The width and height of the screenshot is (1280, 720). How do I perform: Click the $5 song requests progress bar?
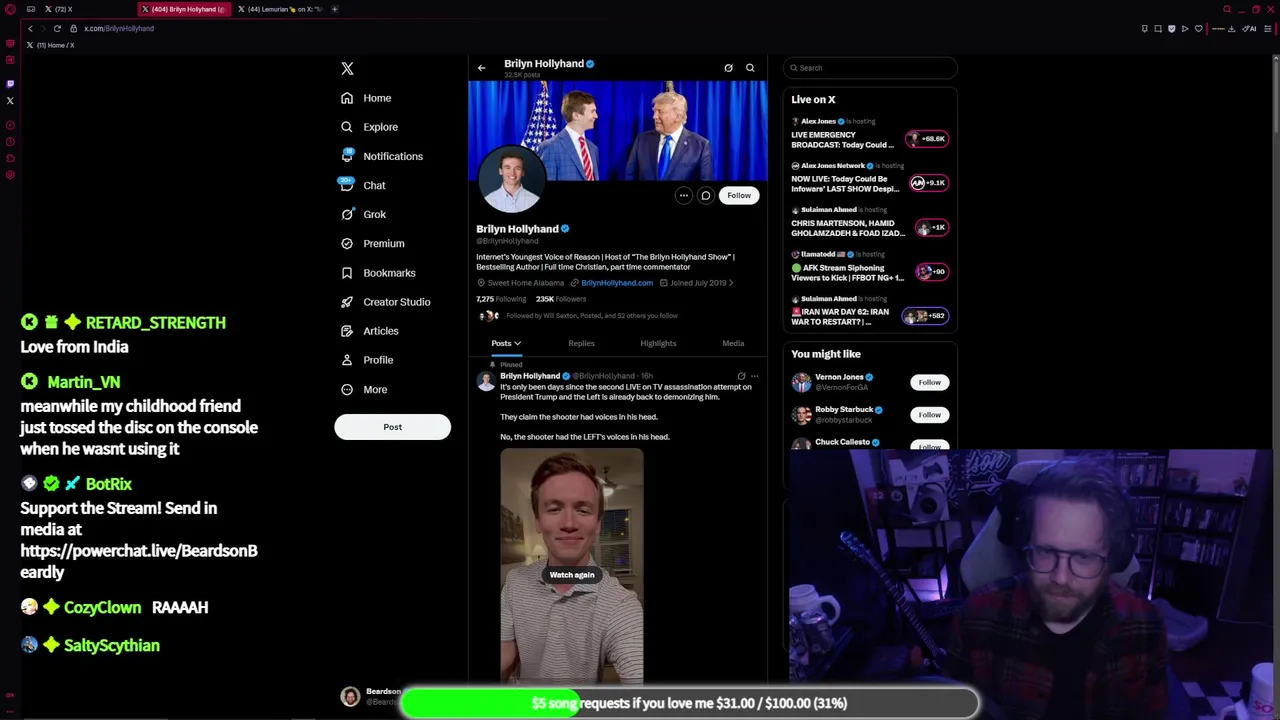pyautogui.click(x=690, y=703)
